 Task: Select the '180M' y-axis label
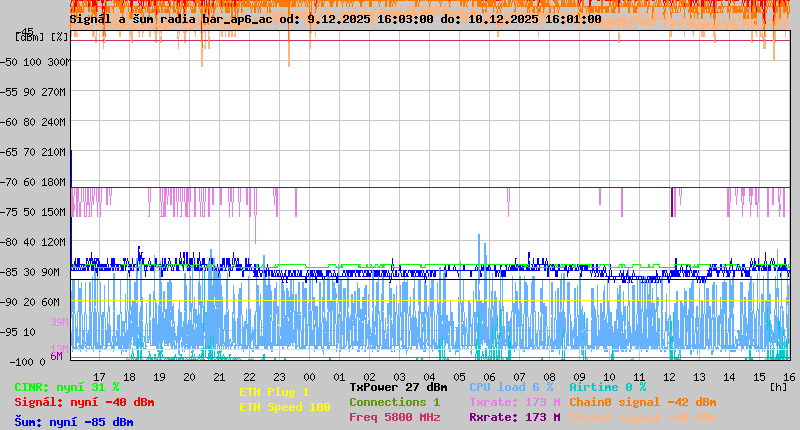(x=53, y=182)
